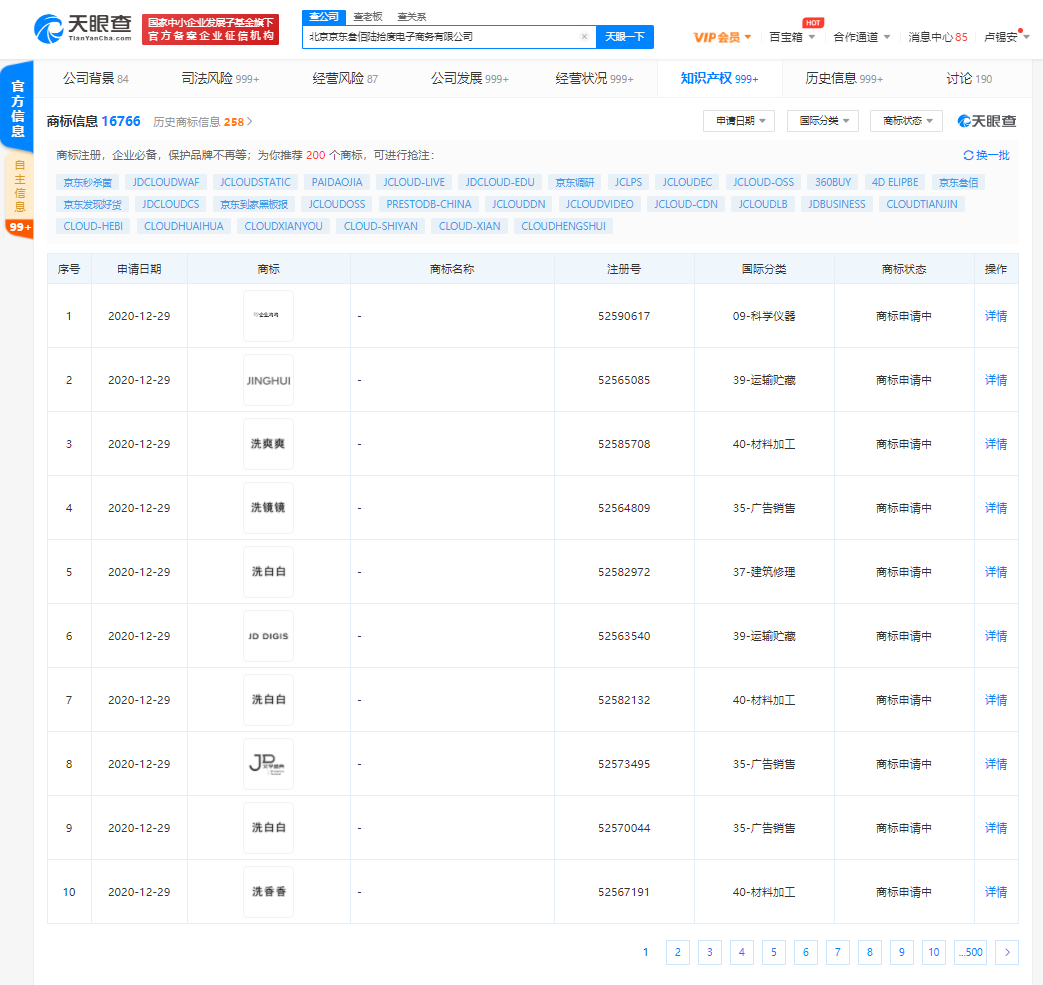1043x985 pixels.
Task: Expand the 商标状态 filter dropdown
Action: pos(906,121)
